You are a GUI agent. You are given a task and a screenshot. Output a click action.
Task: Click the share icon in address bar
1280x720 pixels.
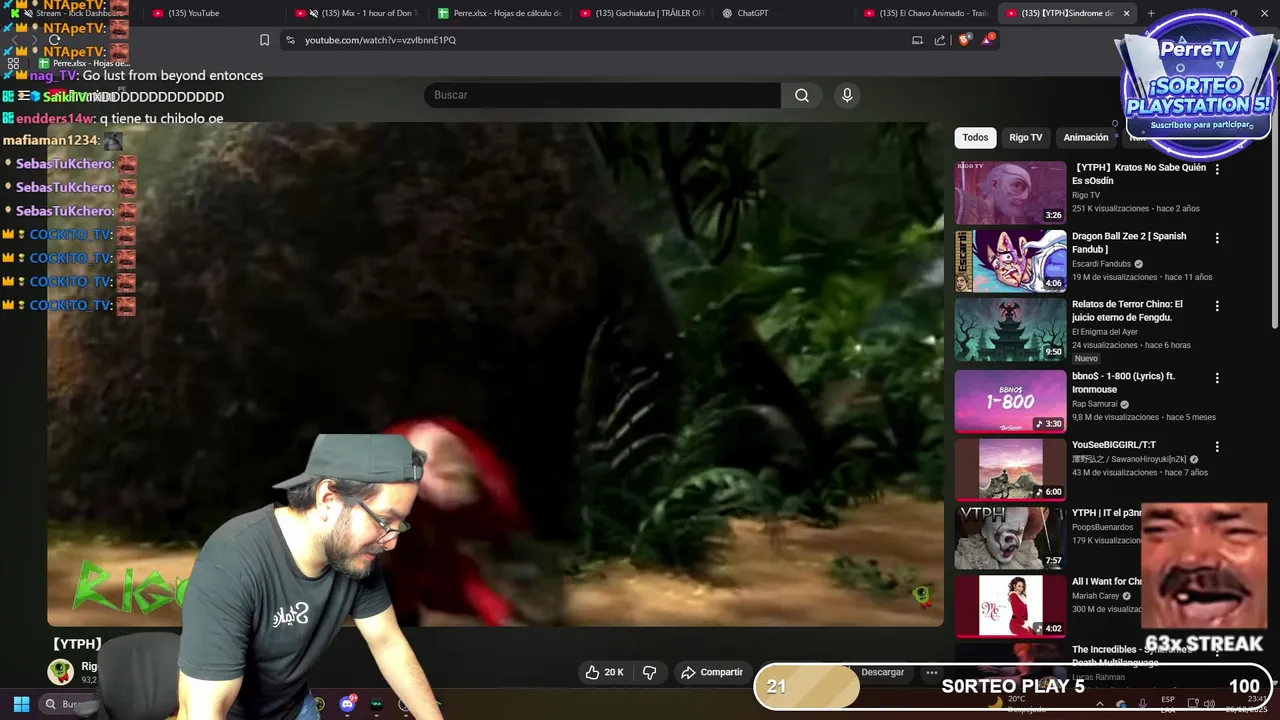pos(940,40)
